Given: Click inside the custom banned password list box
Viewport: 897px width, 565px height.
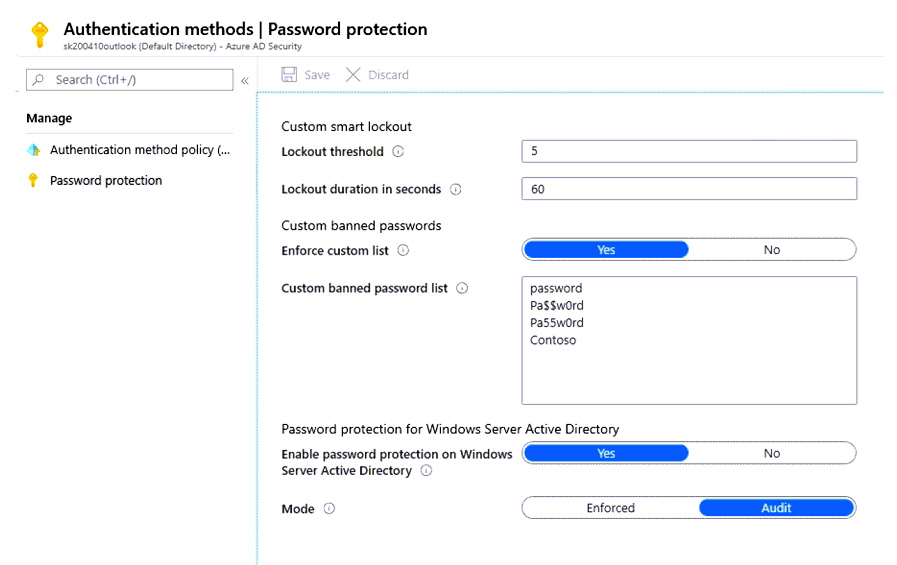Looking at the screenshot, I should coord(688,370).
